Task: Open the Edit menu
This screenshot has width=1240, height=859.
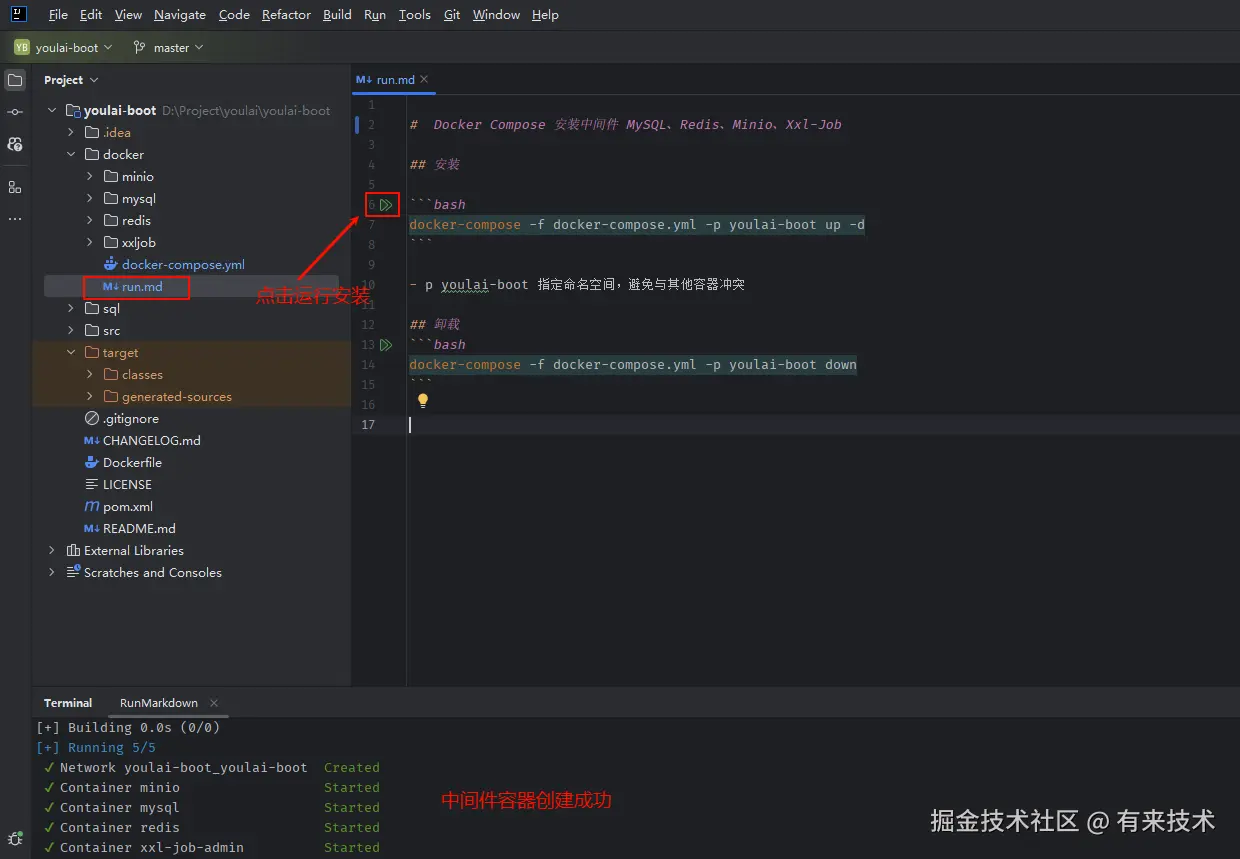Action: [91, 15]
